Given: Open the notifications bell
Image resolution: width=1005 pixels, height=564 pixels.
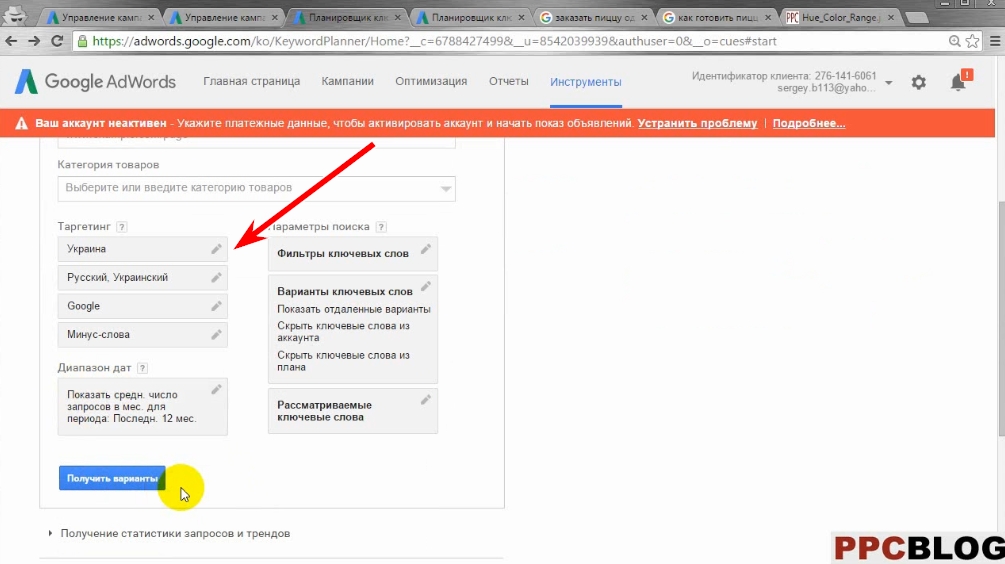Looking at the screenshot, I should coord(959,81).
